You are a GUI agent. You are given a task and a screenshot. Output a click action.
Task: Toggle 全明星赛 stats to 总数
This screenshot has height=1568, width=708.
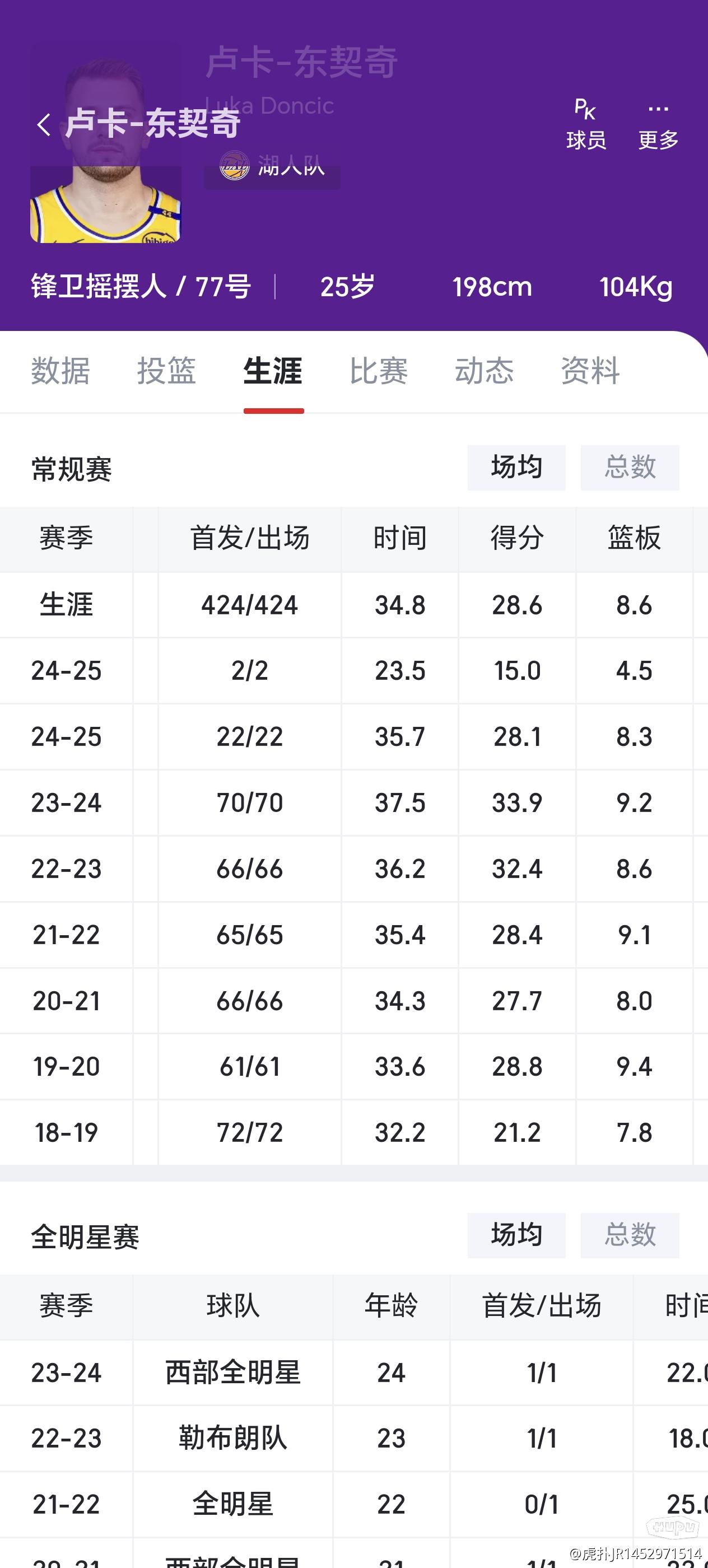point(630,1235)
